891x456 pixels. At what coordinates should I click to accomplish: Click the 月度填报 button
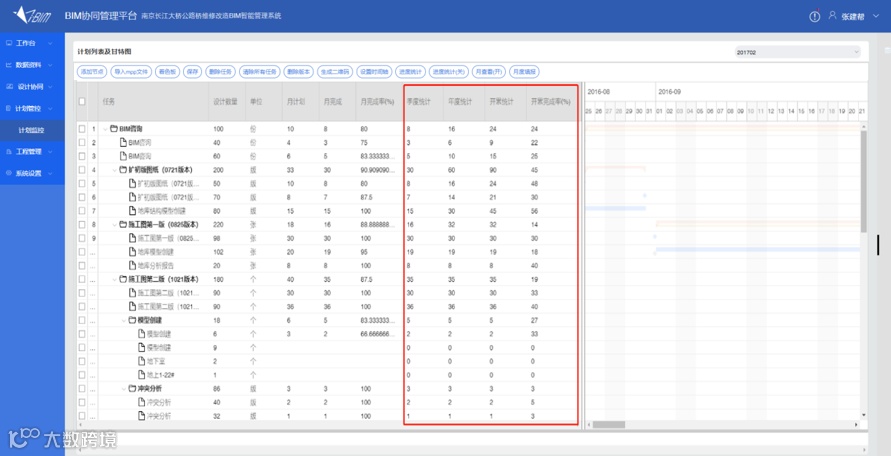coord(524,72)
